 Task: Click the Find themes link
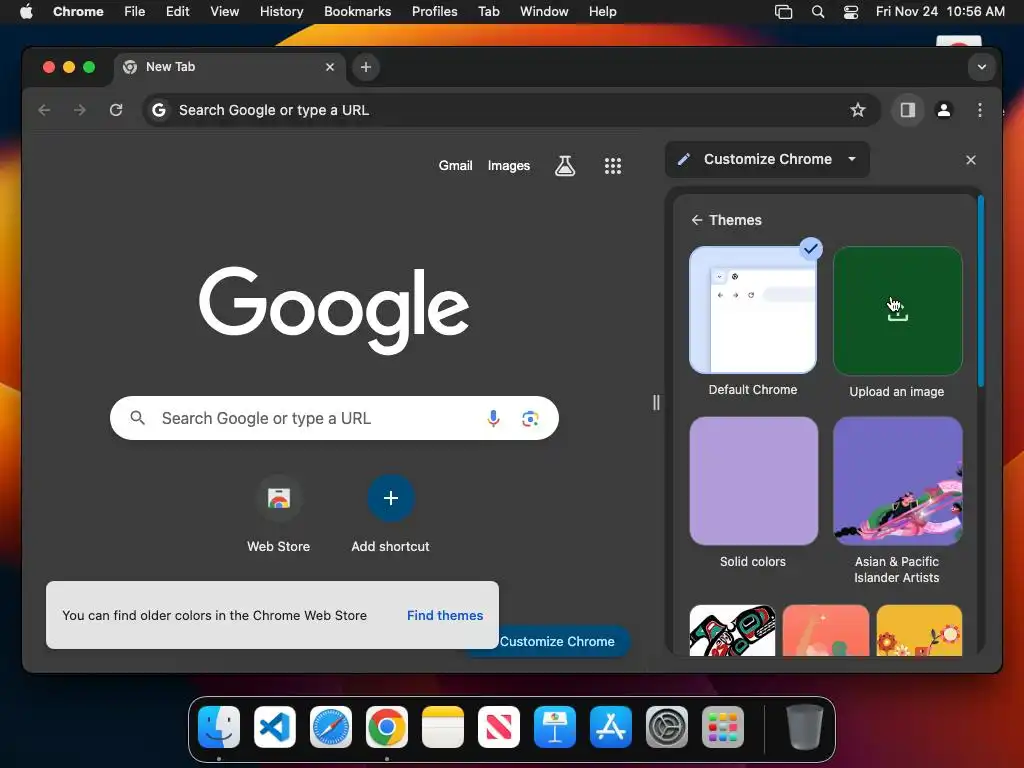click(445, 615)
